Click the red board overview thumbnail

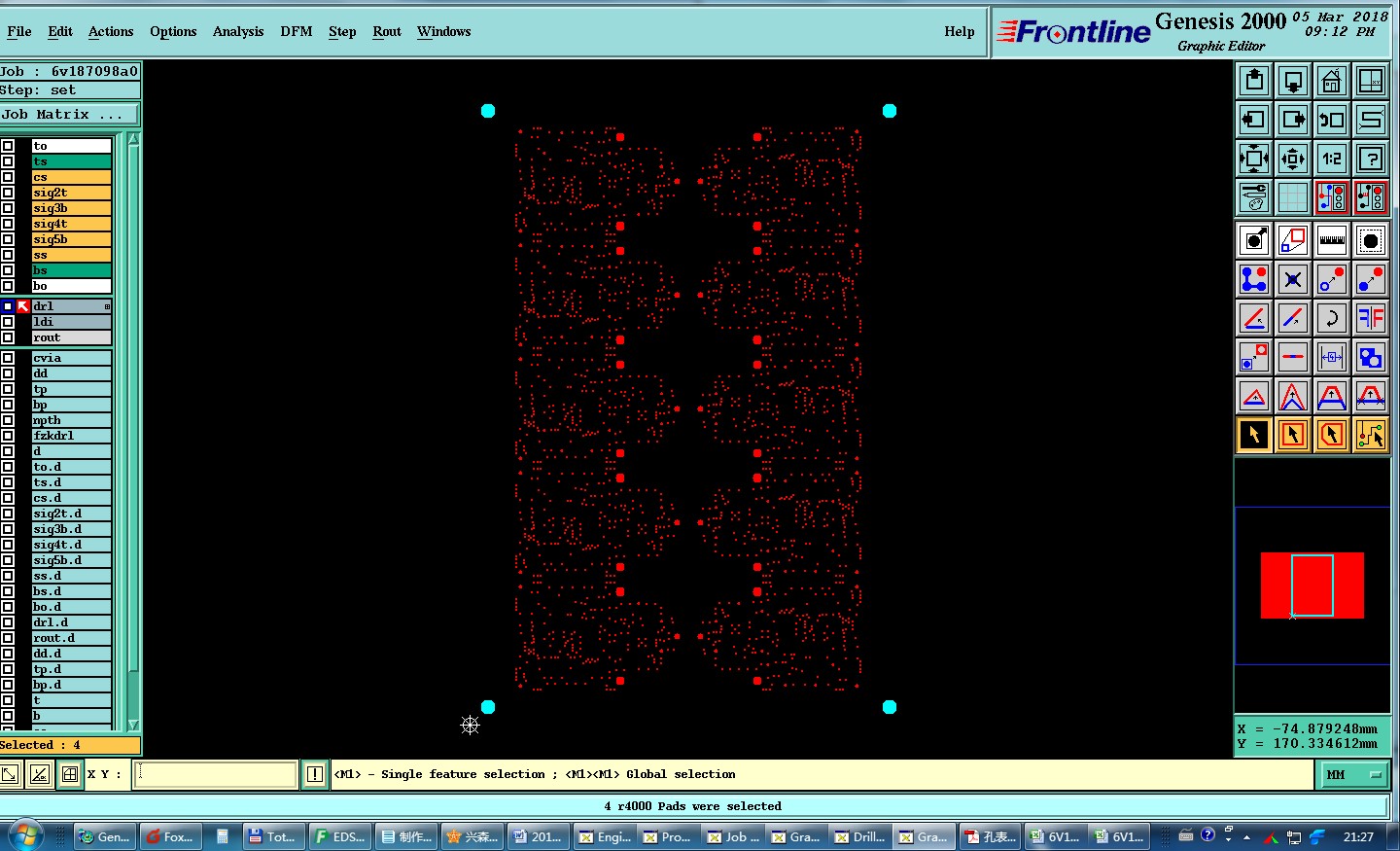pos(1312,585)
